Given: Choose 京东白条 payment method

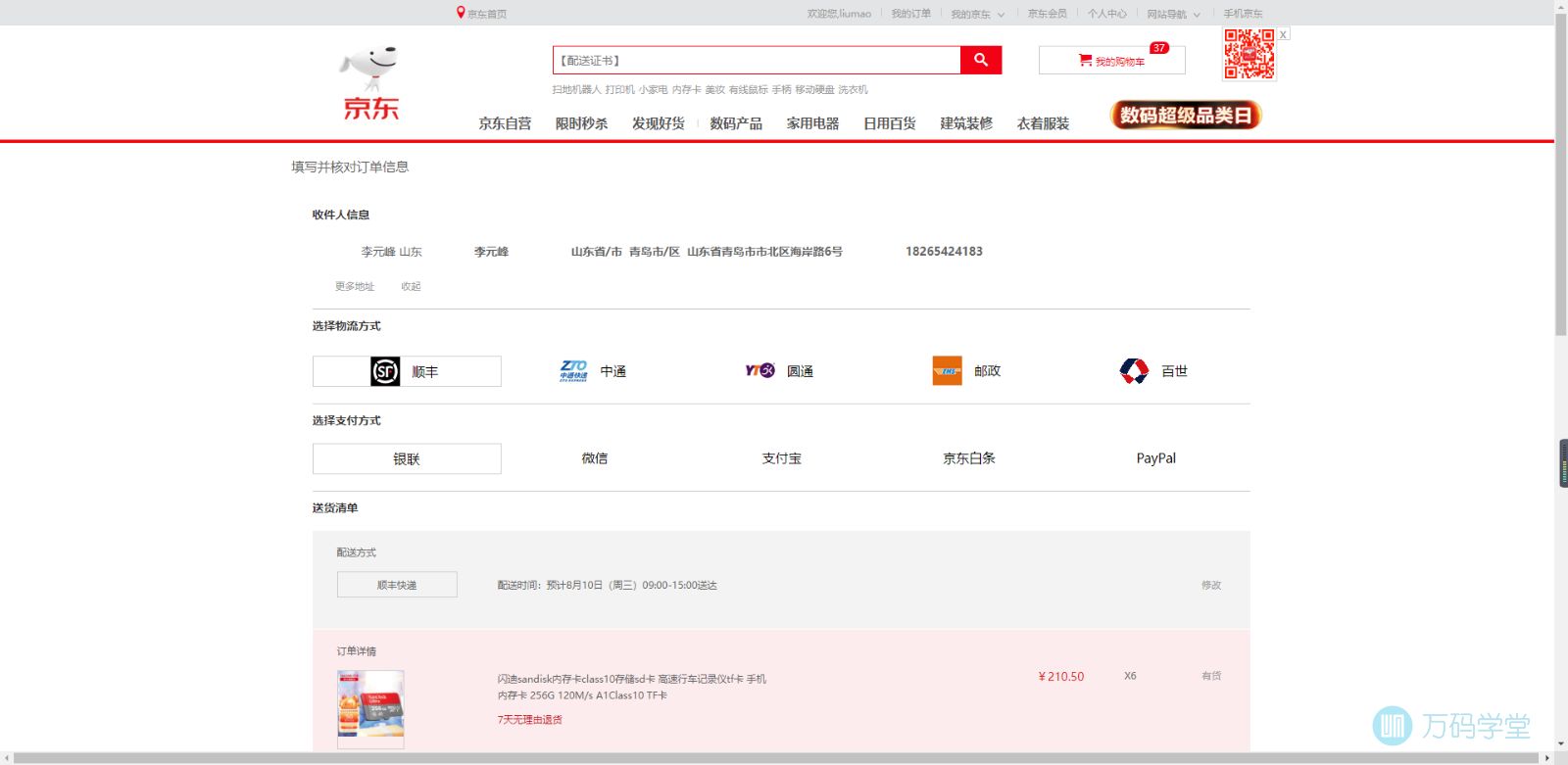Looking at the screenshot, I should click(969, 458).
